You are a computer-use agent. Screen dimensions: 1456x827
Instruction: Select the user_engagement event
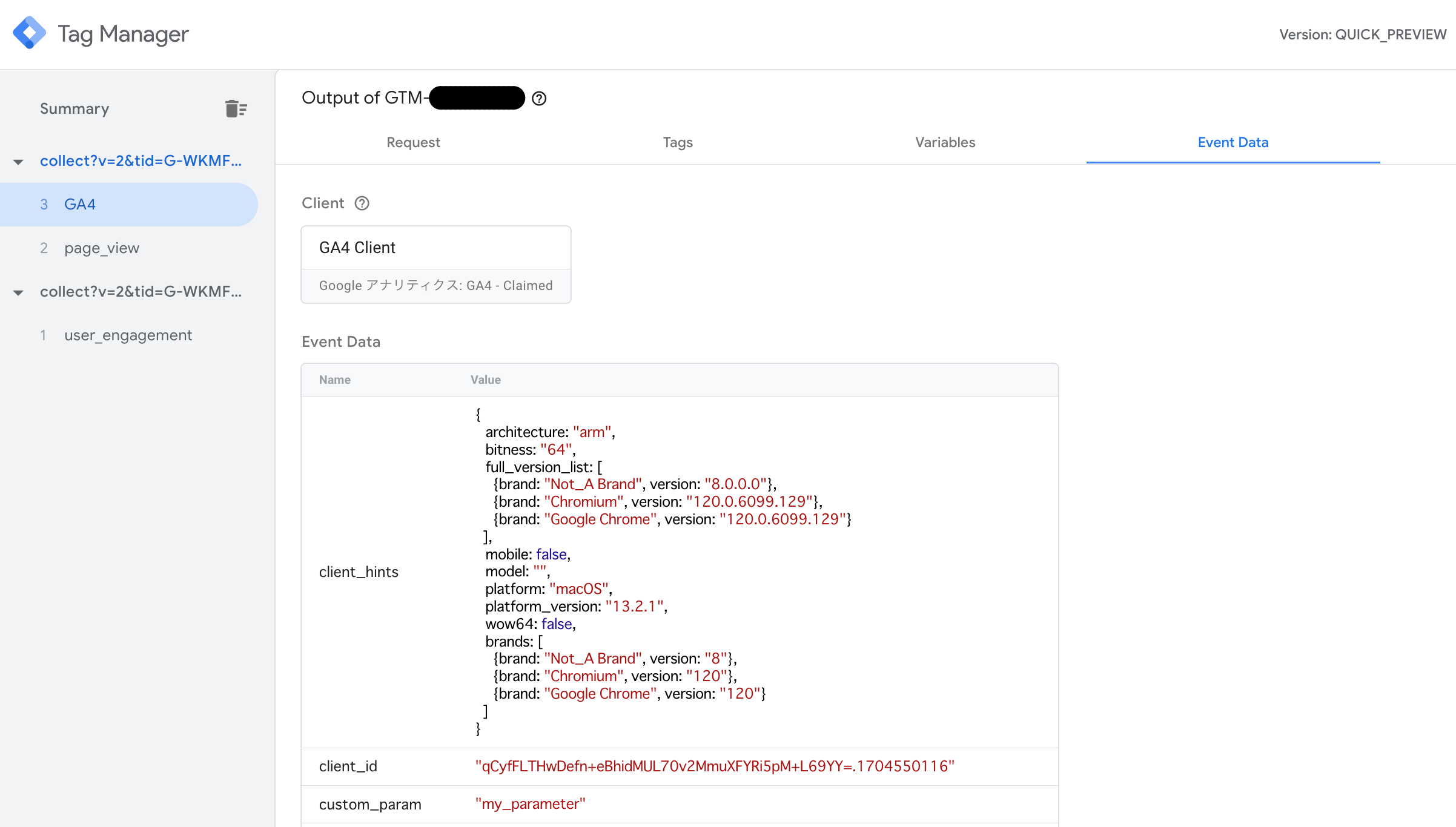128,335
